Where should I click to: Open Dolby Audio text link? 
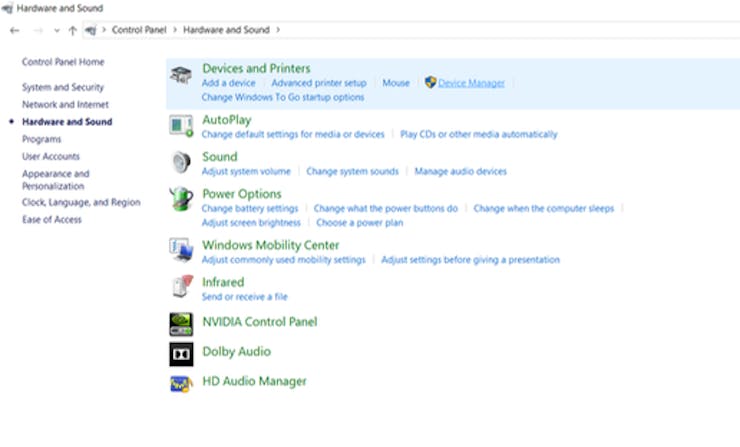pos(236,352)
